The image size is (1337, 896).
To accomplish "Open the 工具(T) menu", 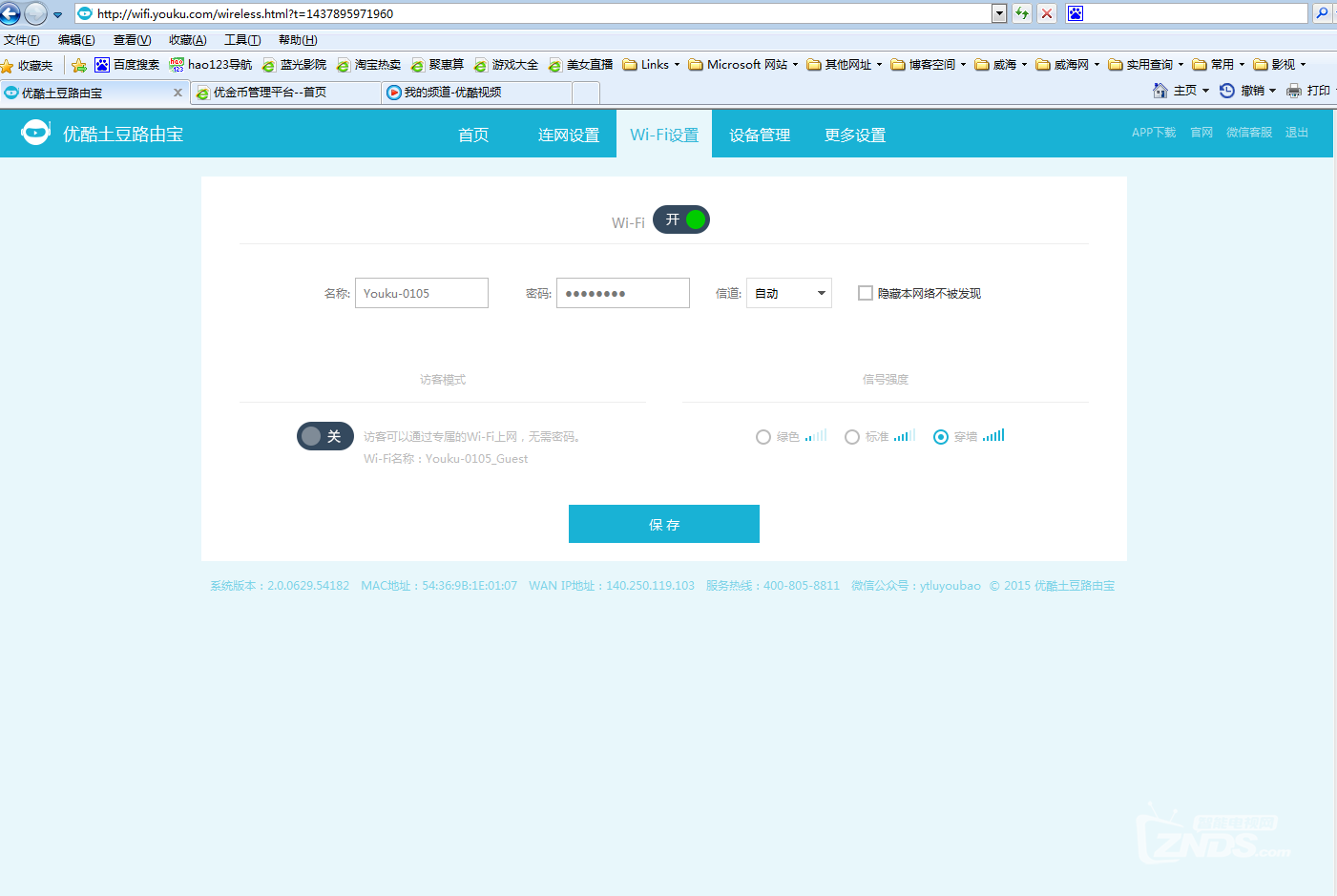I will [242, 40].
